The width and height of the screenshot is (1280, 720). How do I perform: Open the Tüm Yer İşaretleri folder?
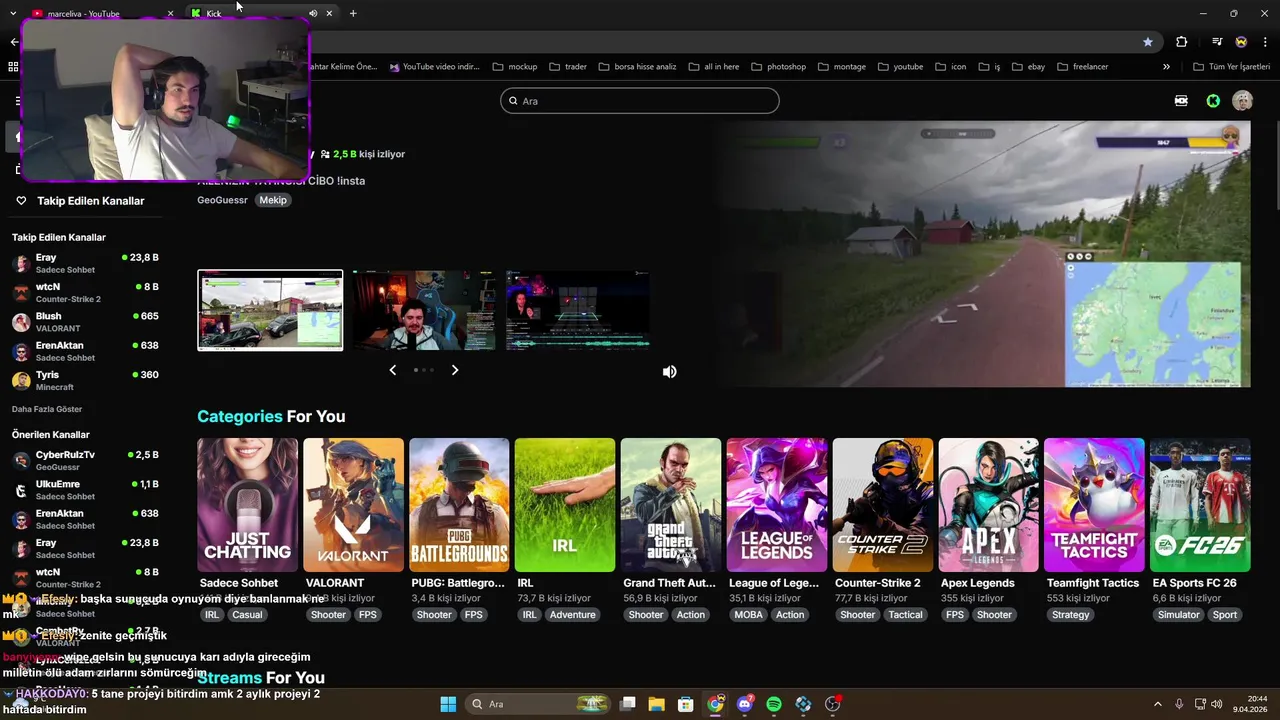coord(1232,67)
